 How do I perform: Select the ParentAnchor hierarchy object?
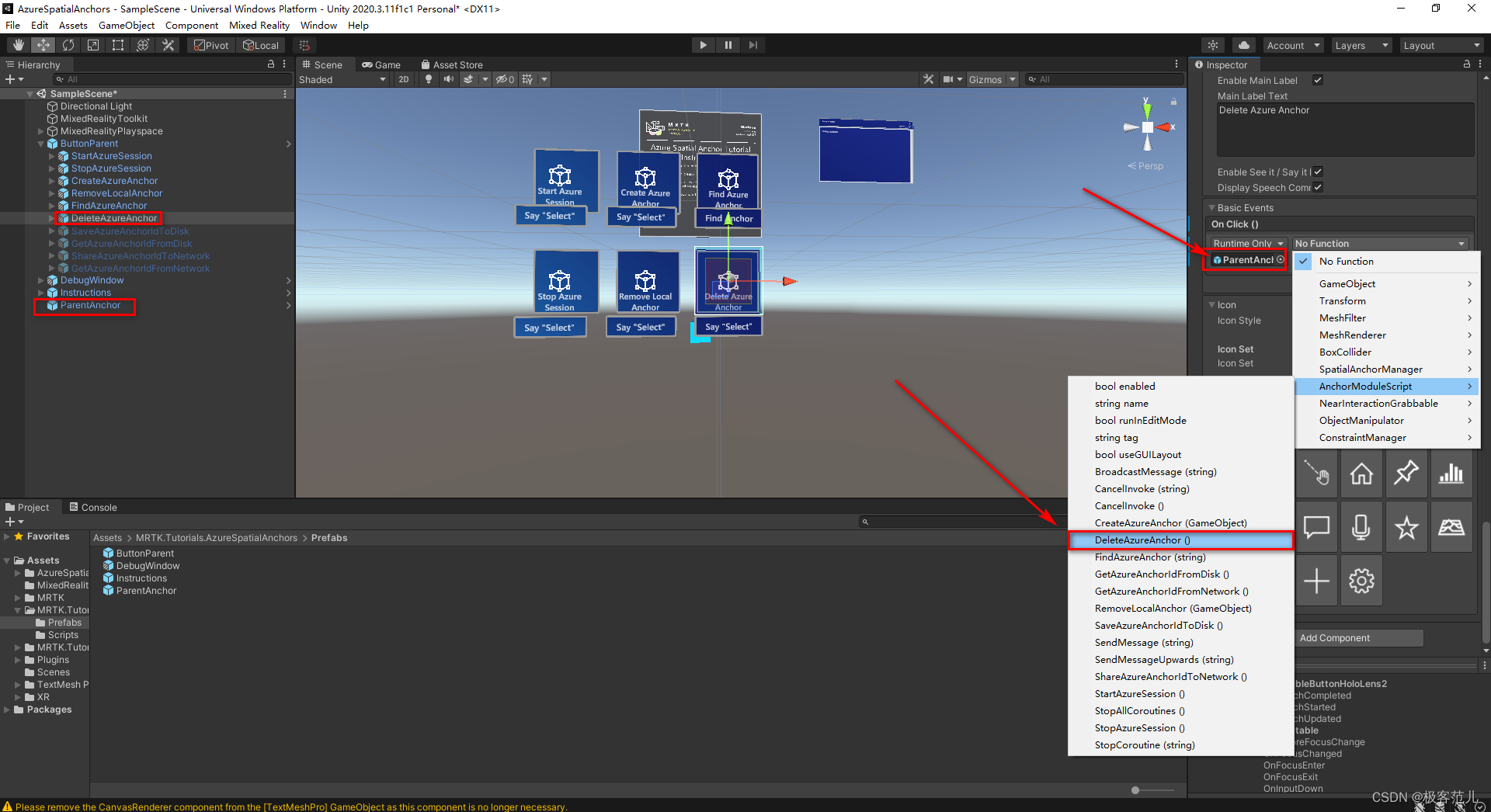point(90,305)
